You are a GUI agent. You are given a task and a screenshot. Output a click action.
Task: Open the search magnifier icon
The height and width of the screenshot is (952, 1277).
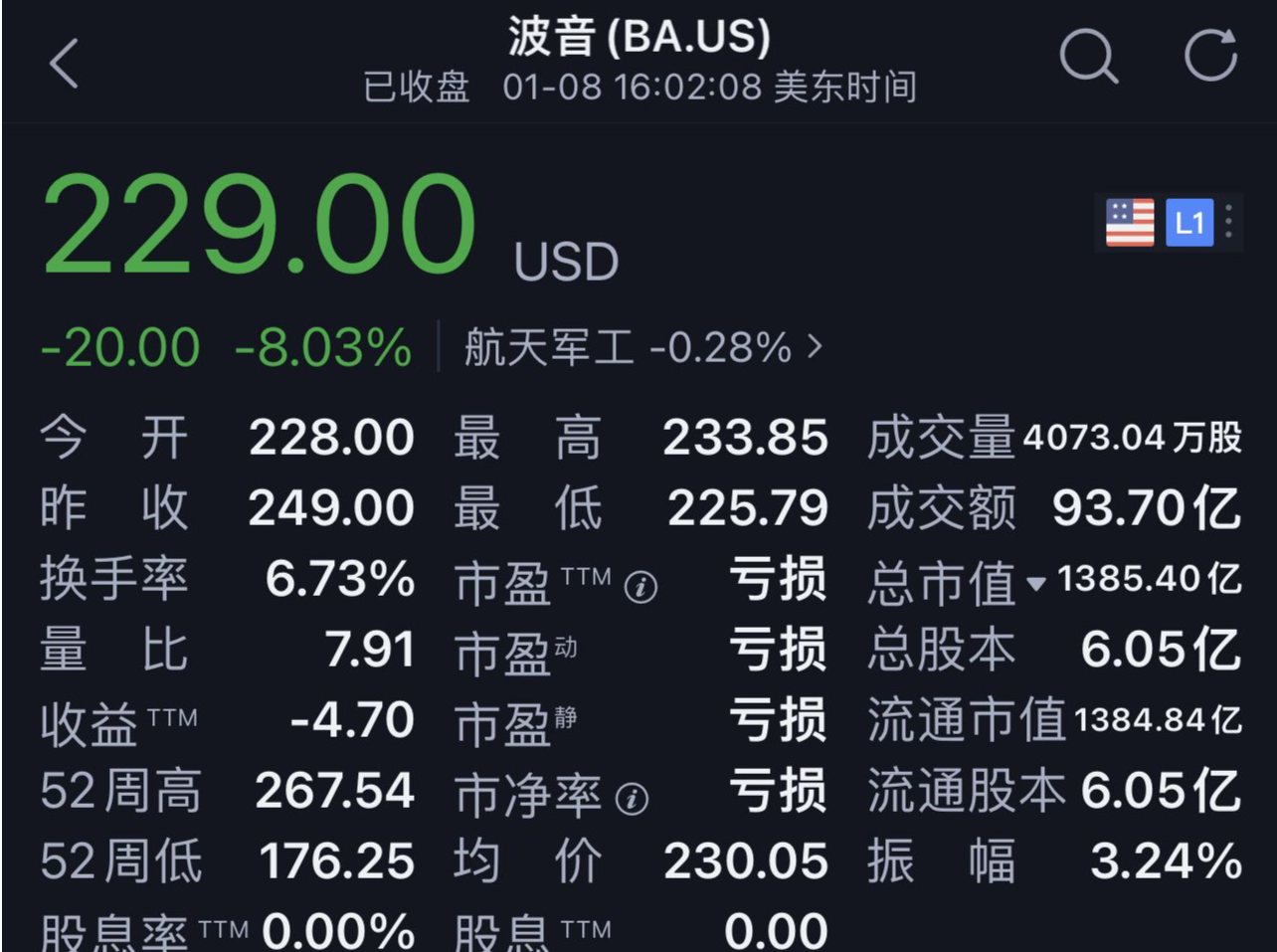[x=1089, y=55]
